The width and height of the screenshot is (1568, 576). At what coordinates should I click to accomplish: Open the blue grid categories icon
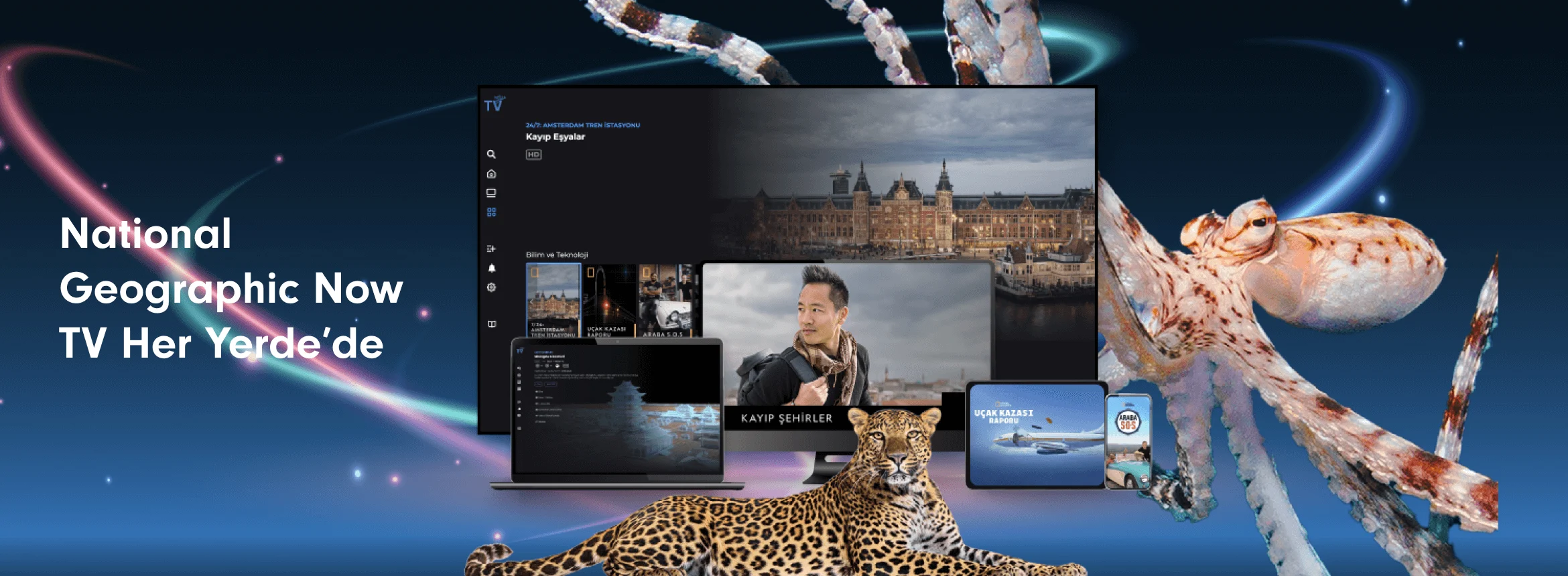[x=491, y=212]
